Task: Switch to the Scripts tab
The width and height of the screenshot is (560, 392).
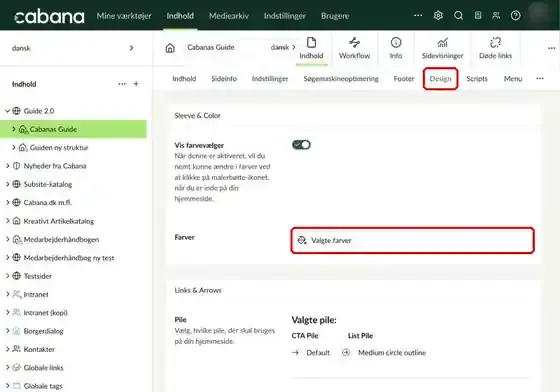Action: (x=477, y=79)
